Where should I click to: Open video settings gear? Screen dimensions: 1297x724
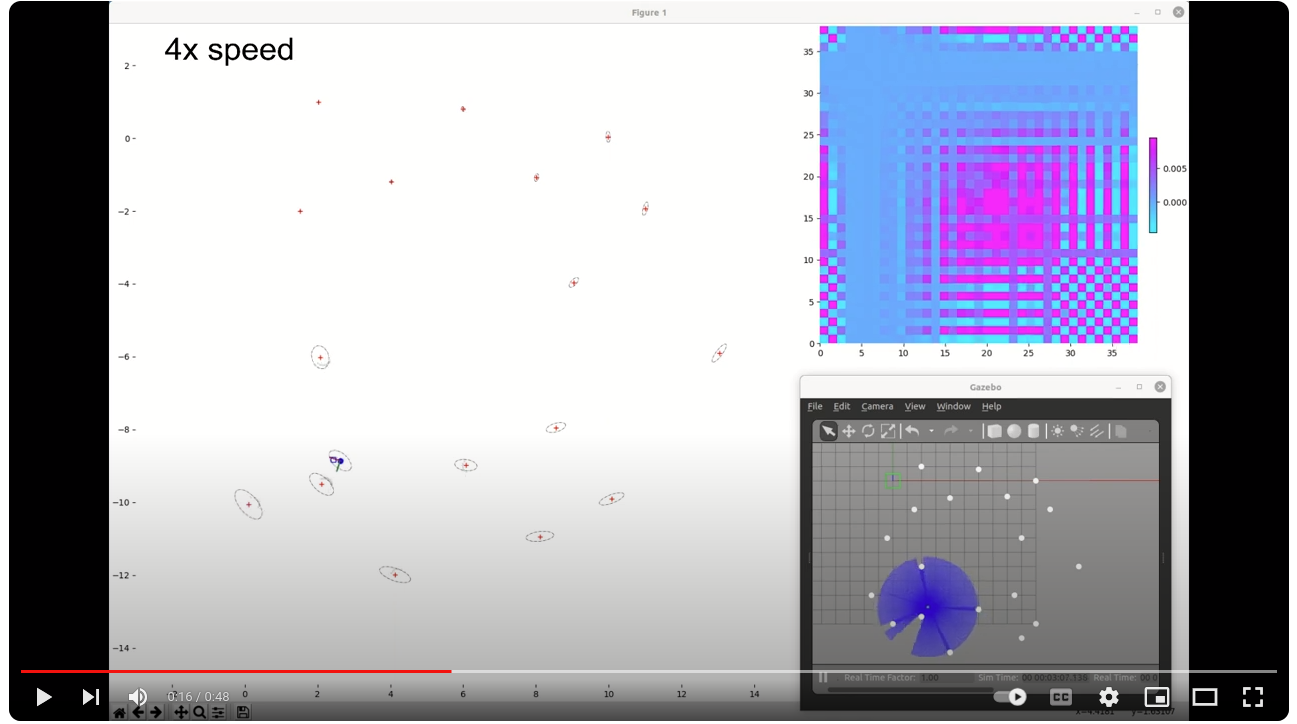pos(1108,697)
